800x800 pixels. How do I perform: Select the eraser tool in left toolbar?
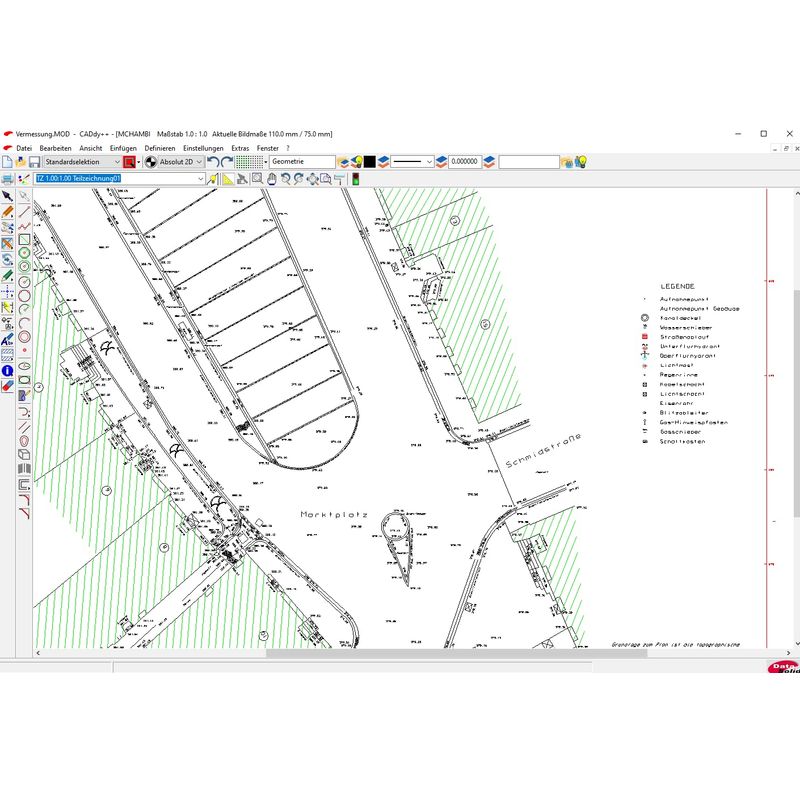[x=7, y=384]
